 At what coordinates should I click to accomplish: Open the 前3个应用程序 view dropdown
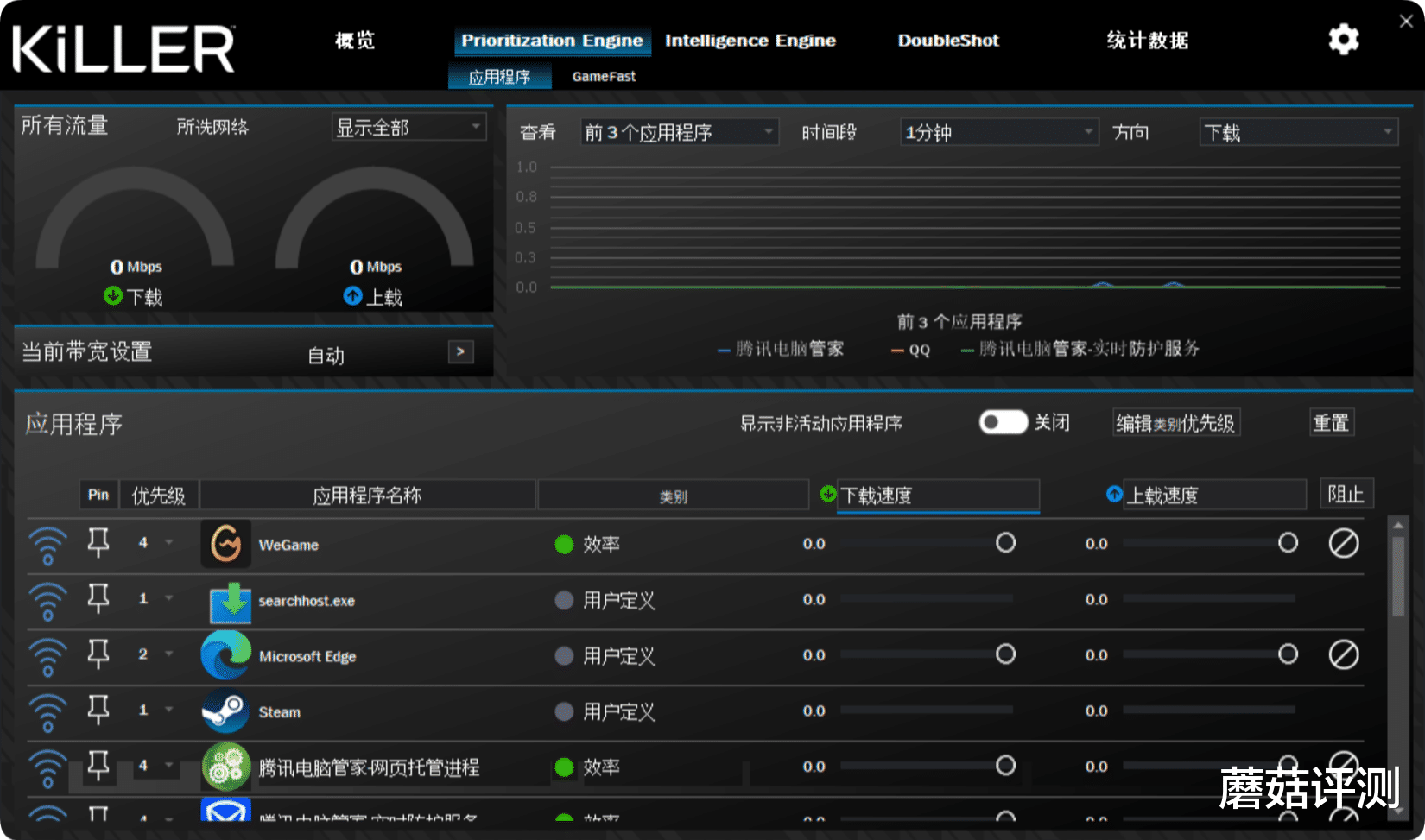(x=680, y=132)
